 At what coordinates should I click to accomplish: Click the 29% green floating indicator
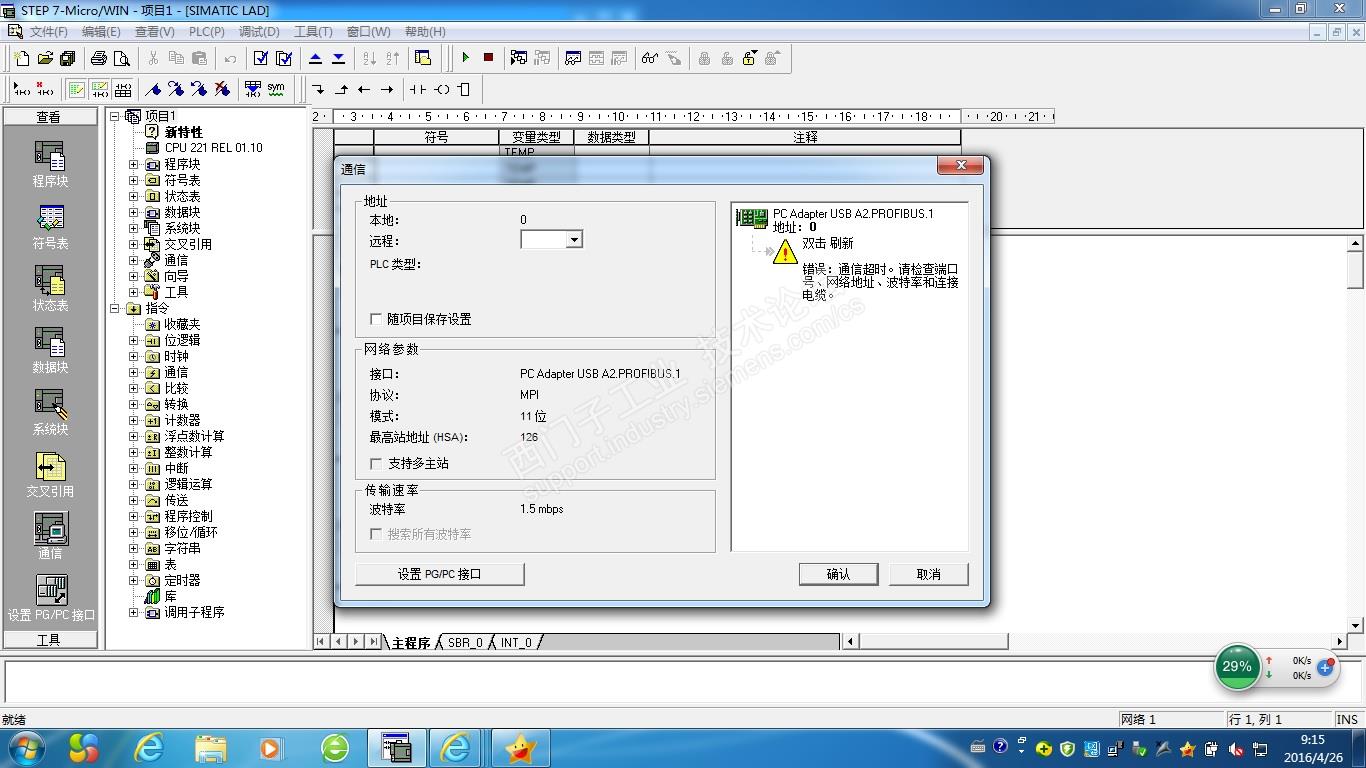point(1237,666)
